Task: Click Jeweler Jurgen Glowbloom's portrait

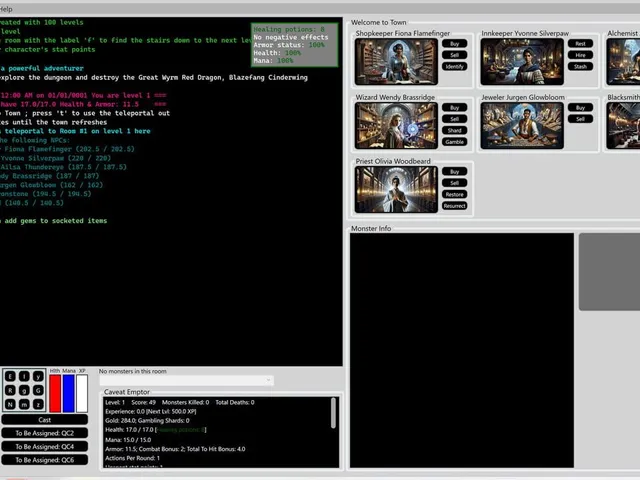Action: click(x=522, y=125)
